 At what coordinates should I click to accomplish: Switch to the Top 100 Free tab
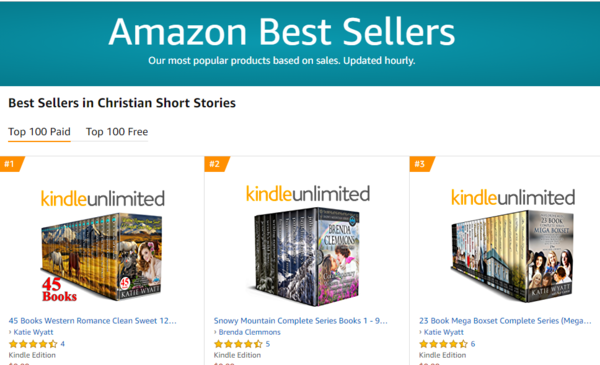(x=117, y=132)
